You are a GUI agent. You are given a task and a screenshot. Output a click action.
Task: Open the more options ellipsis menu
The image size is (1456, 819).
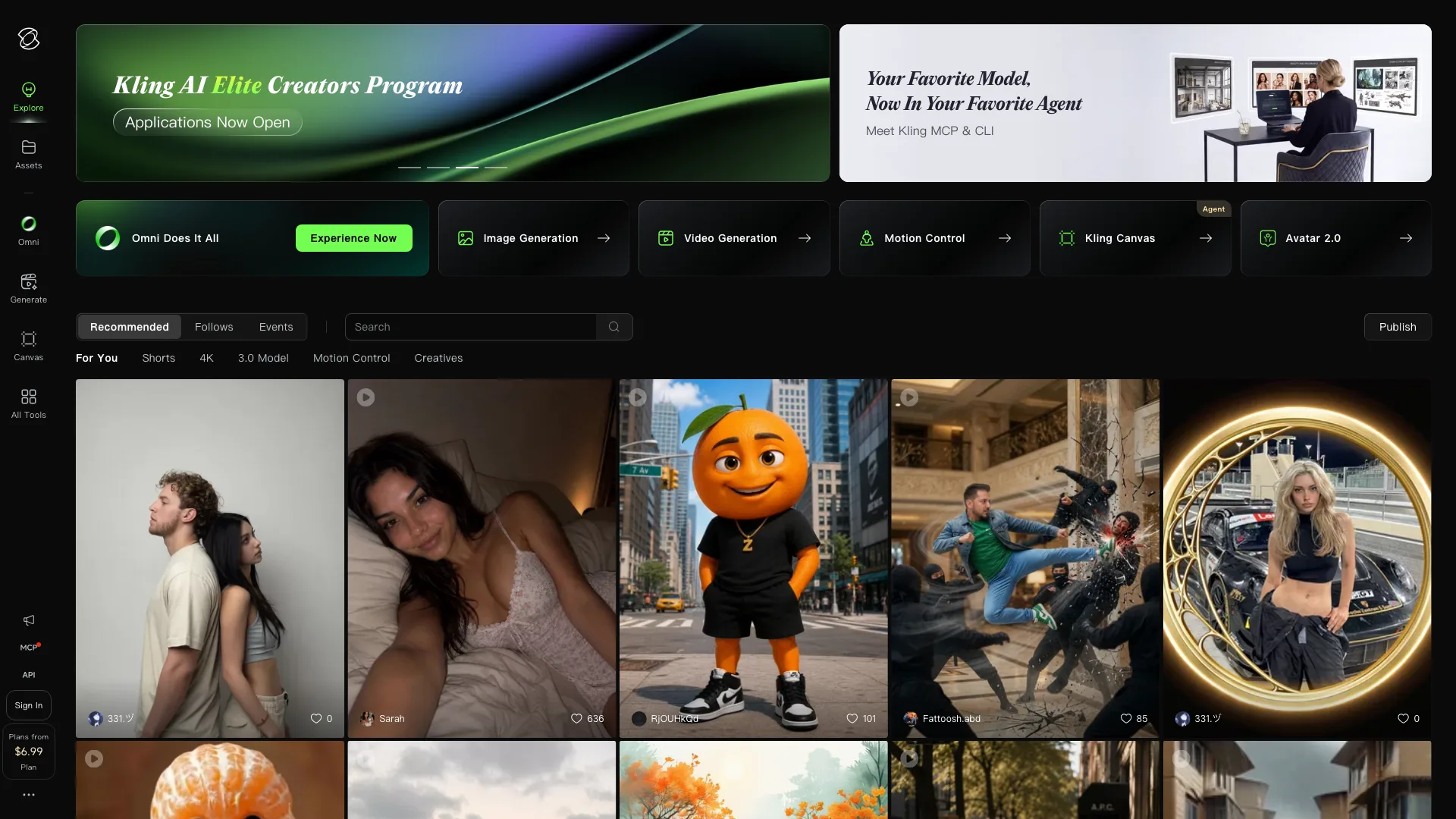point(29,795)
